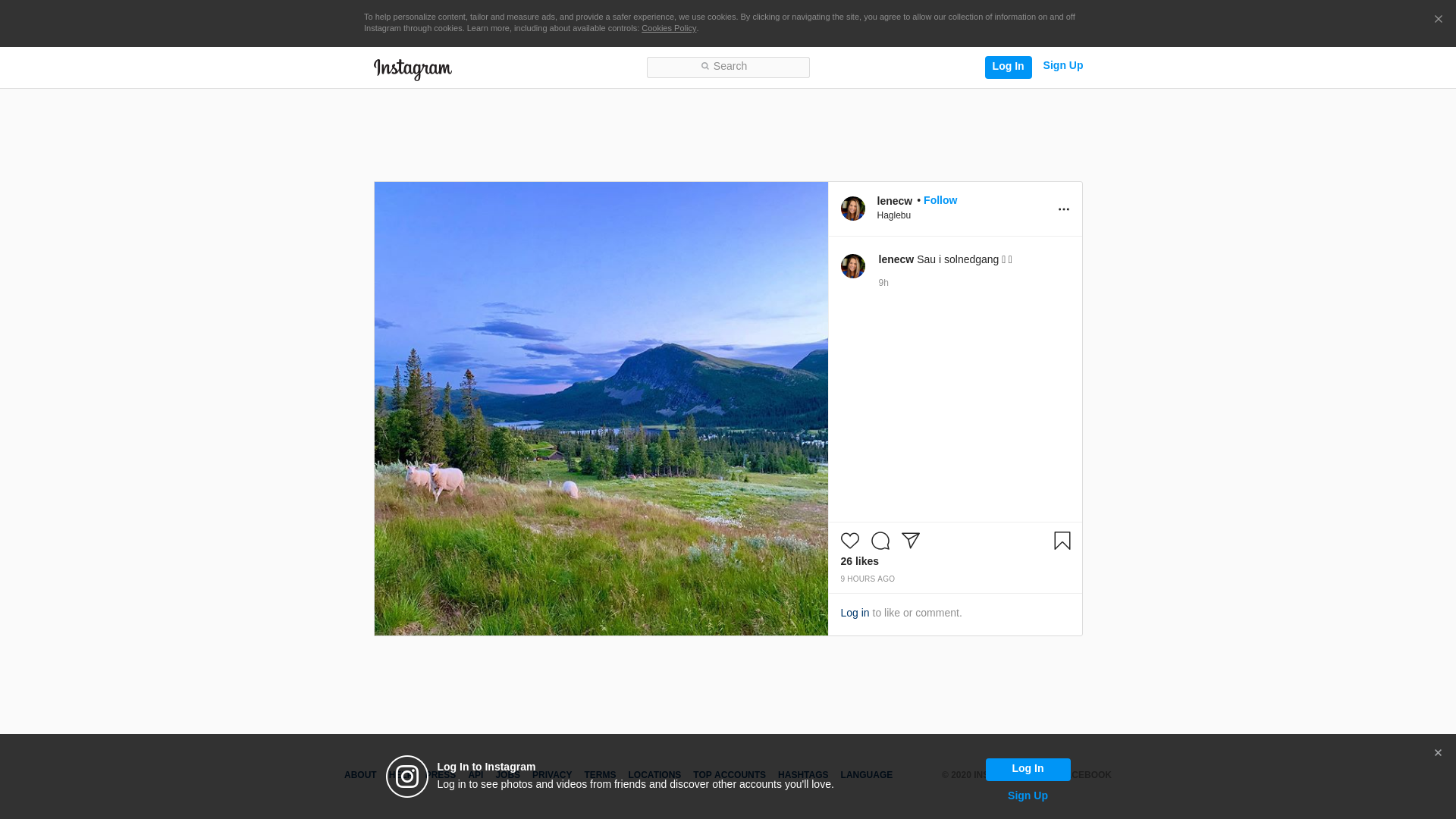Click the Search input field
The width and height of the screenshot is (1456, 819).
click(728, 67)
